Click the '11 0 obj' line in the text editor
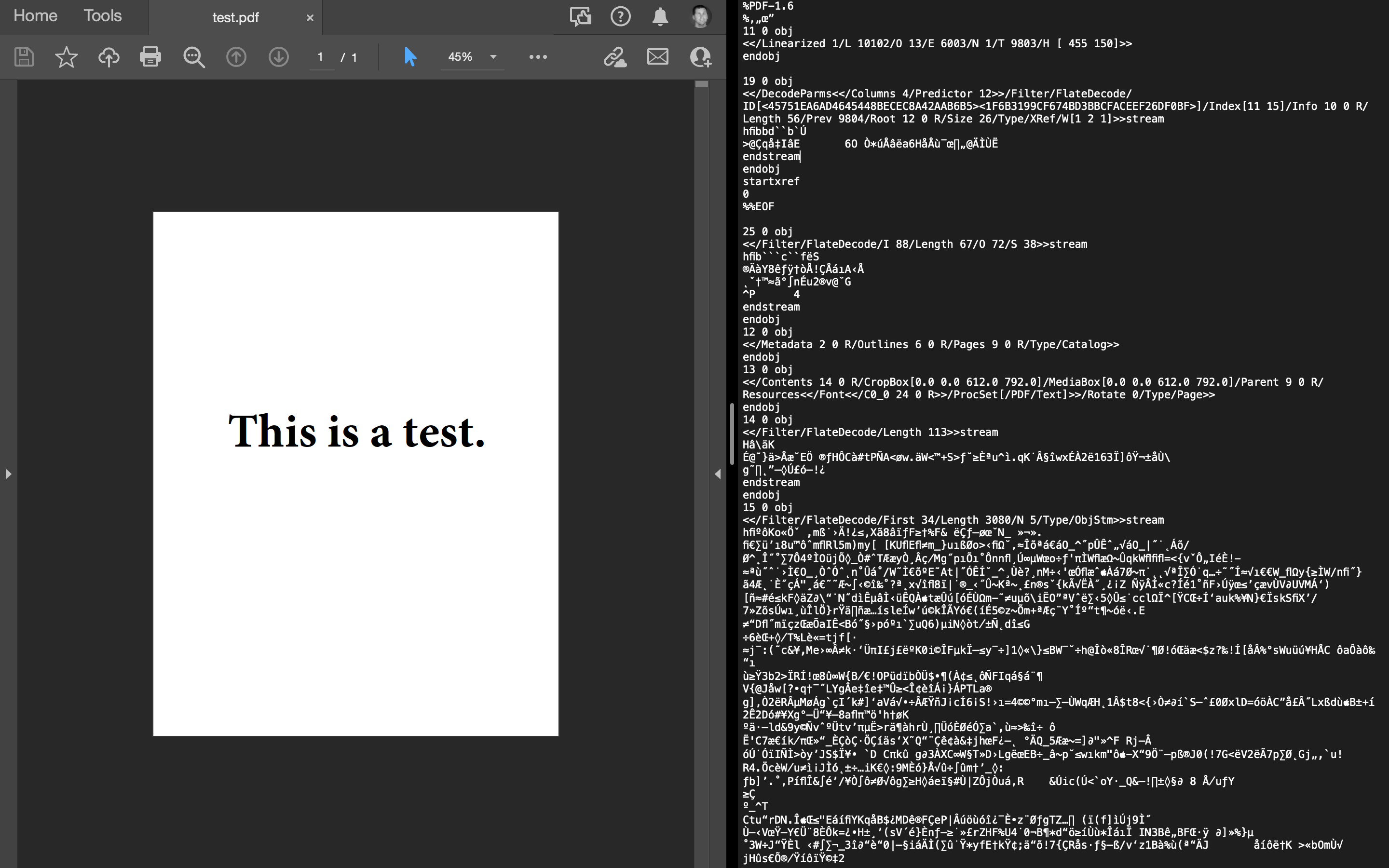Viewport: 1389px width, 868px height. click(x=767, y=31)
